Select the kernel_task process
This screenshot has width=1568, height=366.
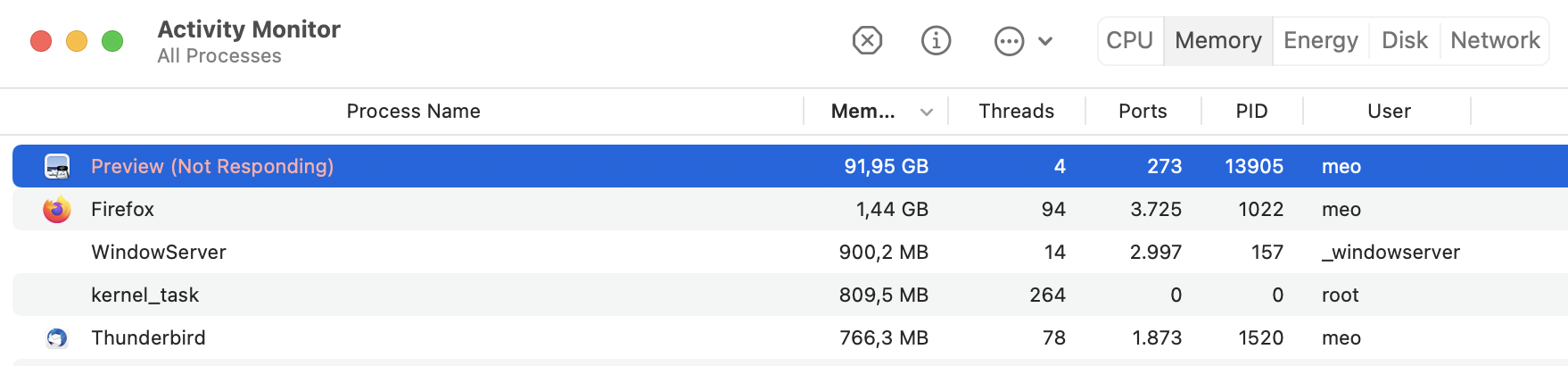(144, 295)
